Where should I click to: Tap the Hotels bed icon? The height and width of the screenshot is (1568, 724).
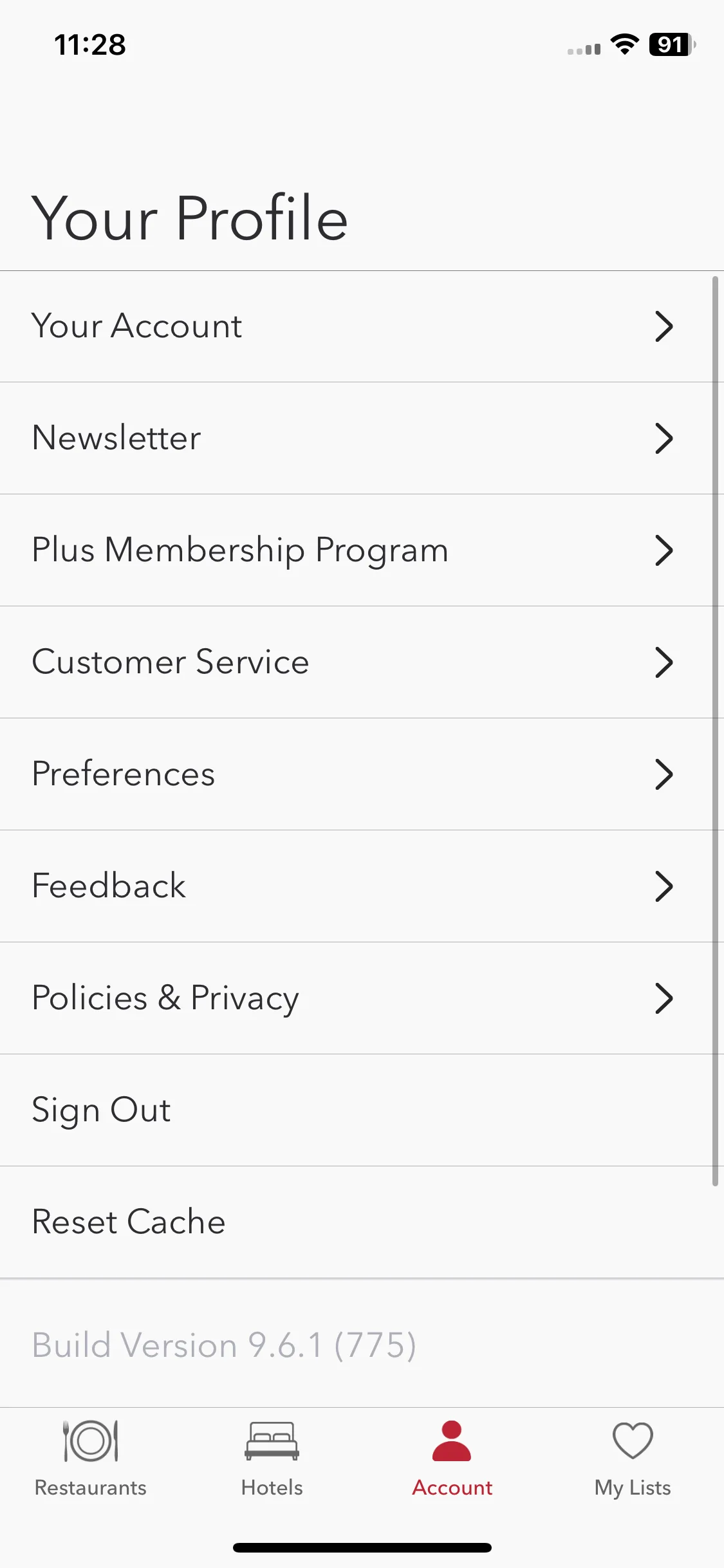click(272, 1441)
